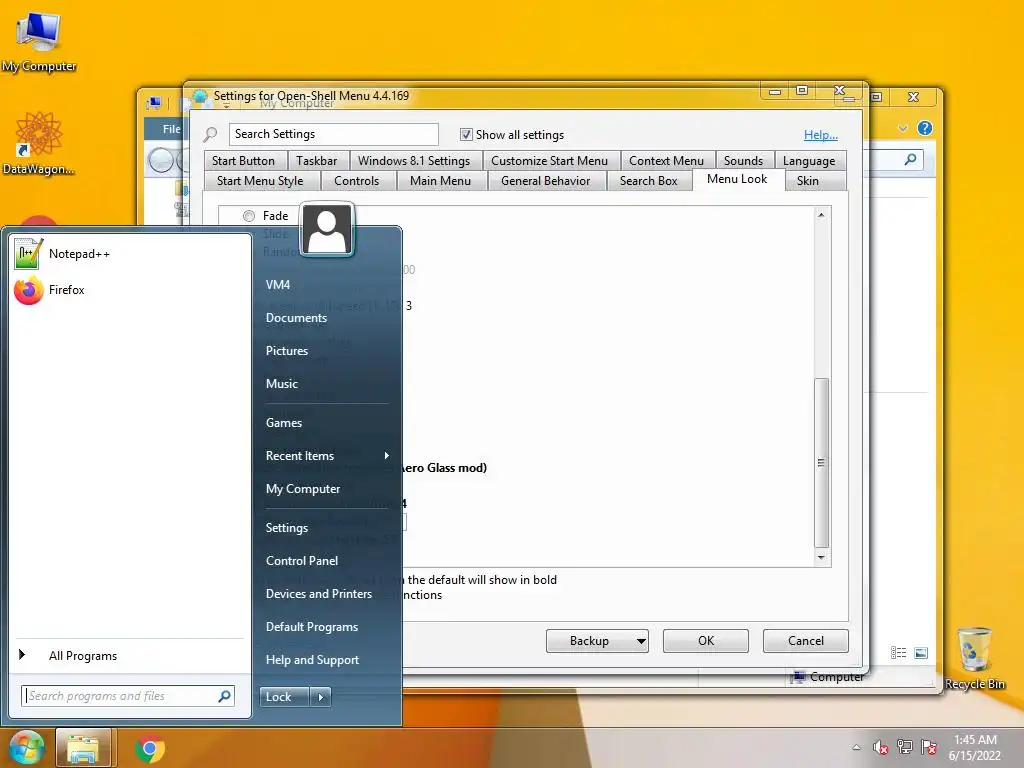The width and height of the screenshot is (1024, 768).
Task: Show hidden tray icons
Action: click(856, 747)
